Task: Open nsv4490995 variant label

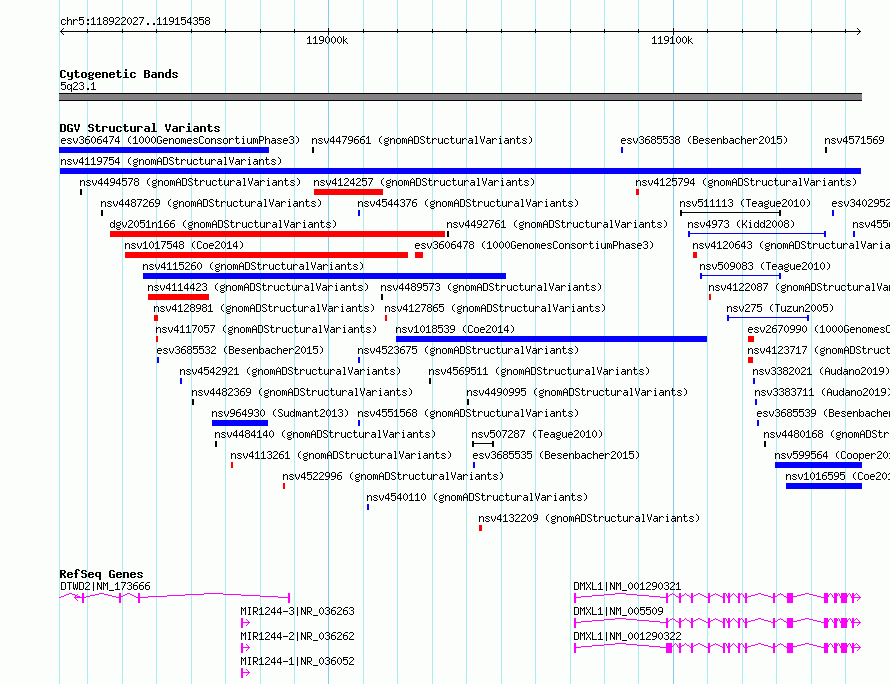Action: pyautogui.click(x=577, y=392)
